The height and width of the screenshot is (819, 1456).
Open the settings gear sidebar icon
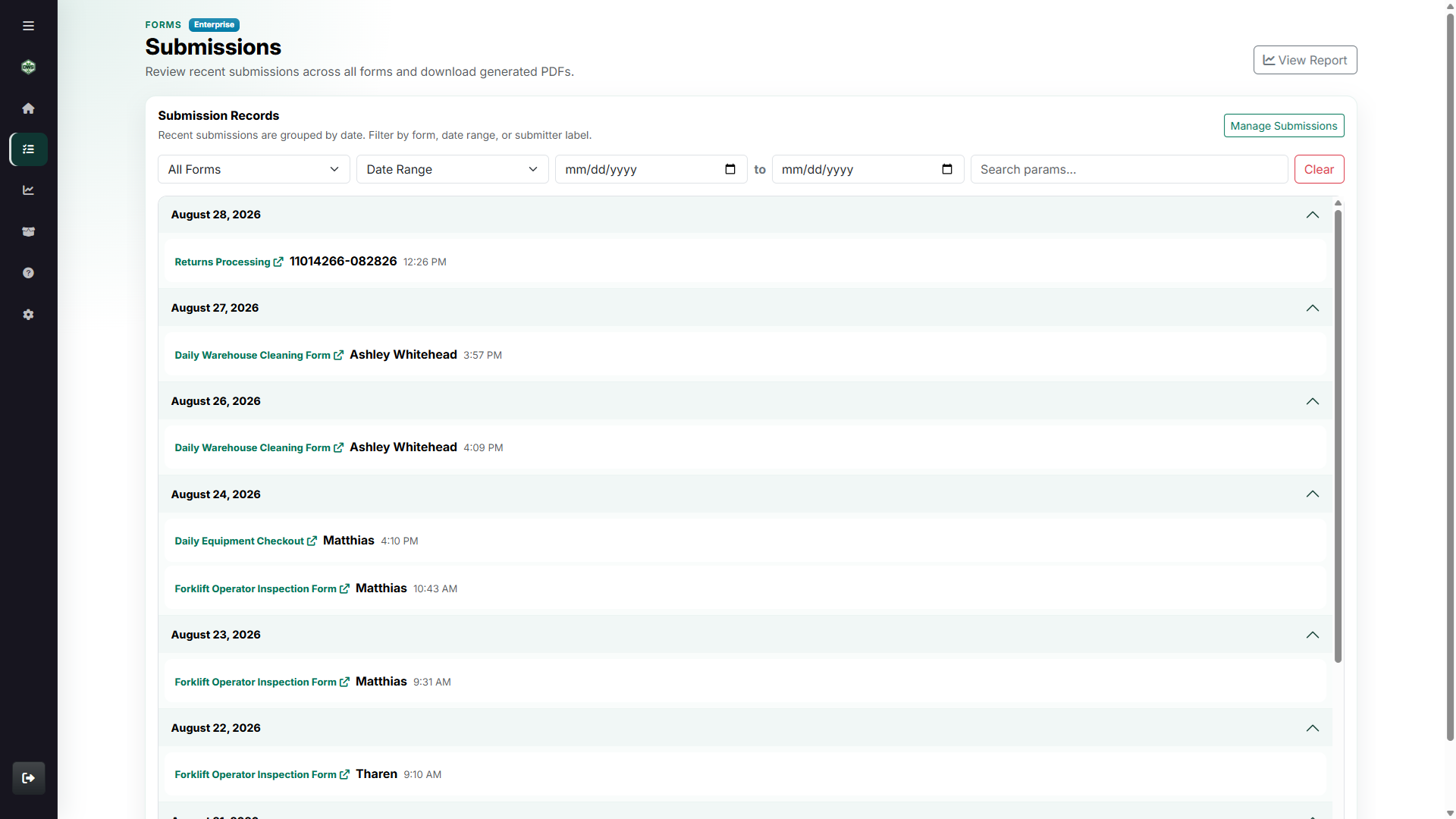tap(28, 315)
